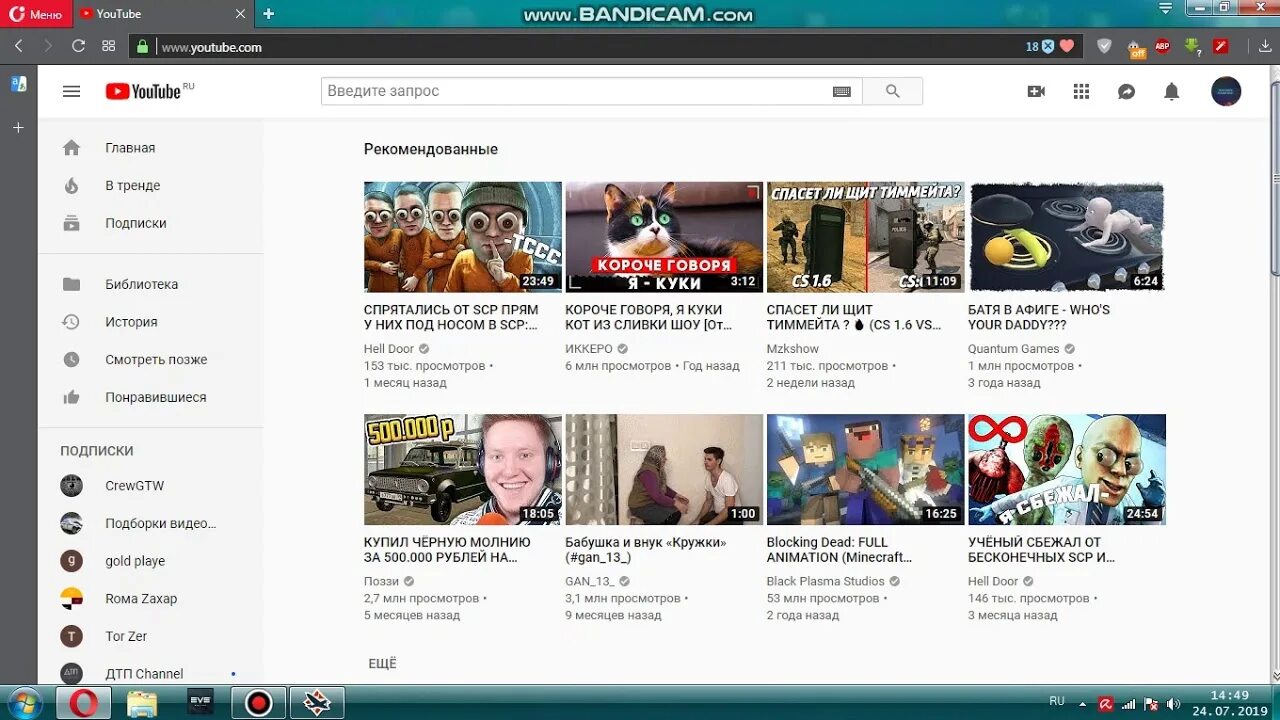Open Who's Your Daddy video thumbnail

click(1066, 237)
